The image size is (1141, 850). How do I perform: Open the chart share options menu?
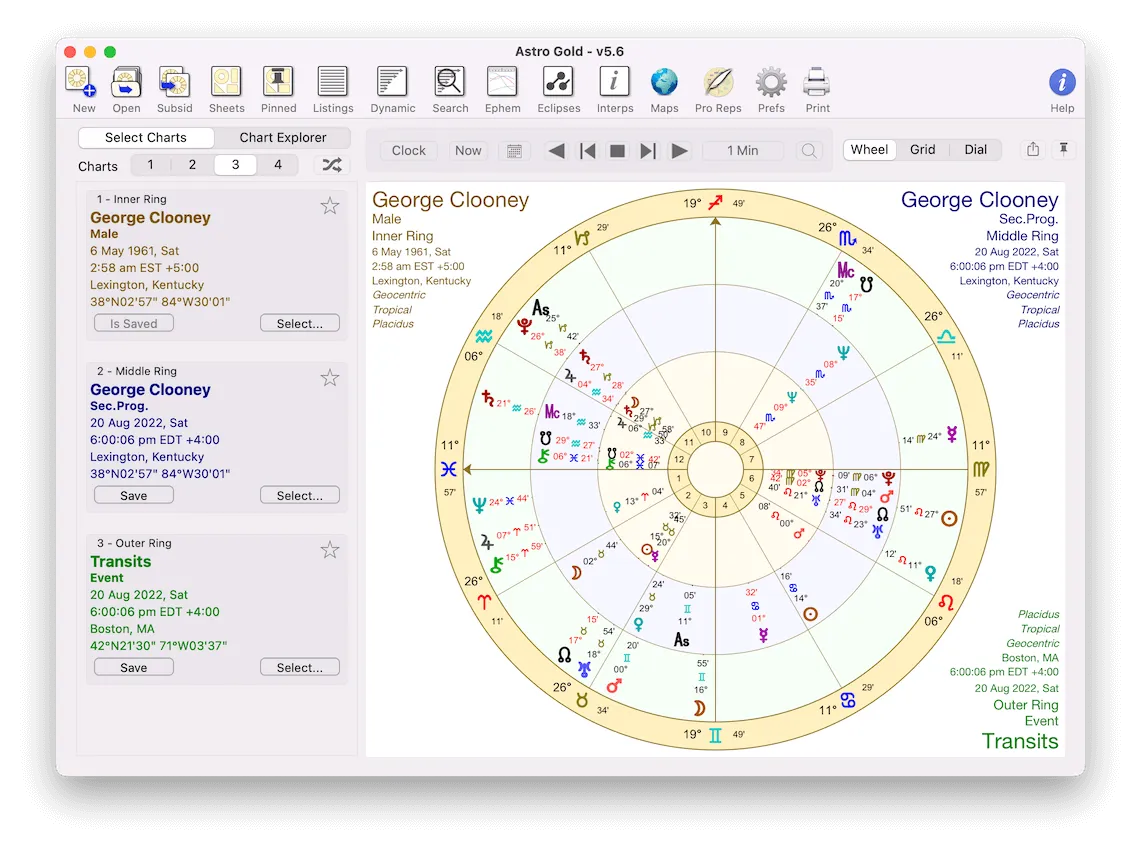1032,148
